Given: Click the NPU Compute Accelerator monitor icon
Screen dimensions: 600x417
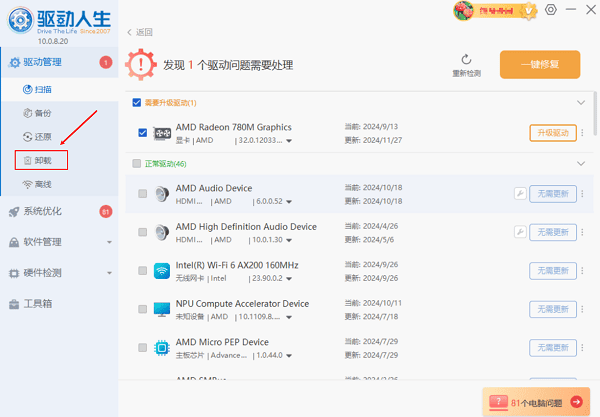Looking at the screenshot, I should point(162,309).
